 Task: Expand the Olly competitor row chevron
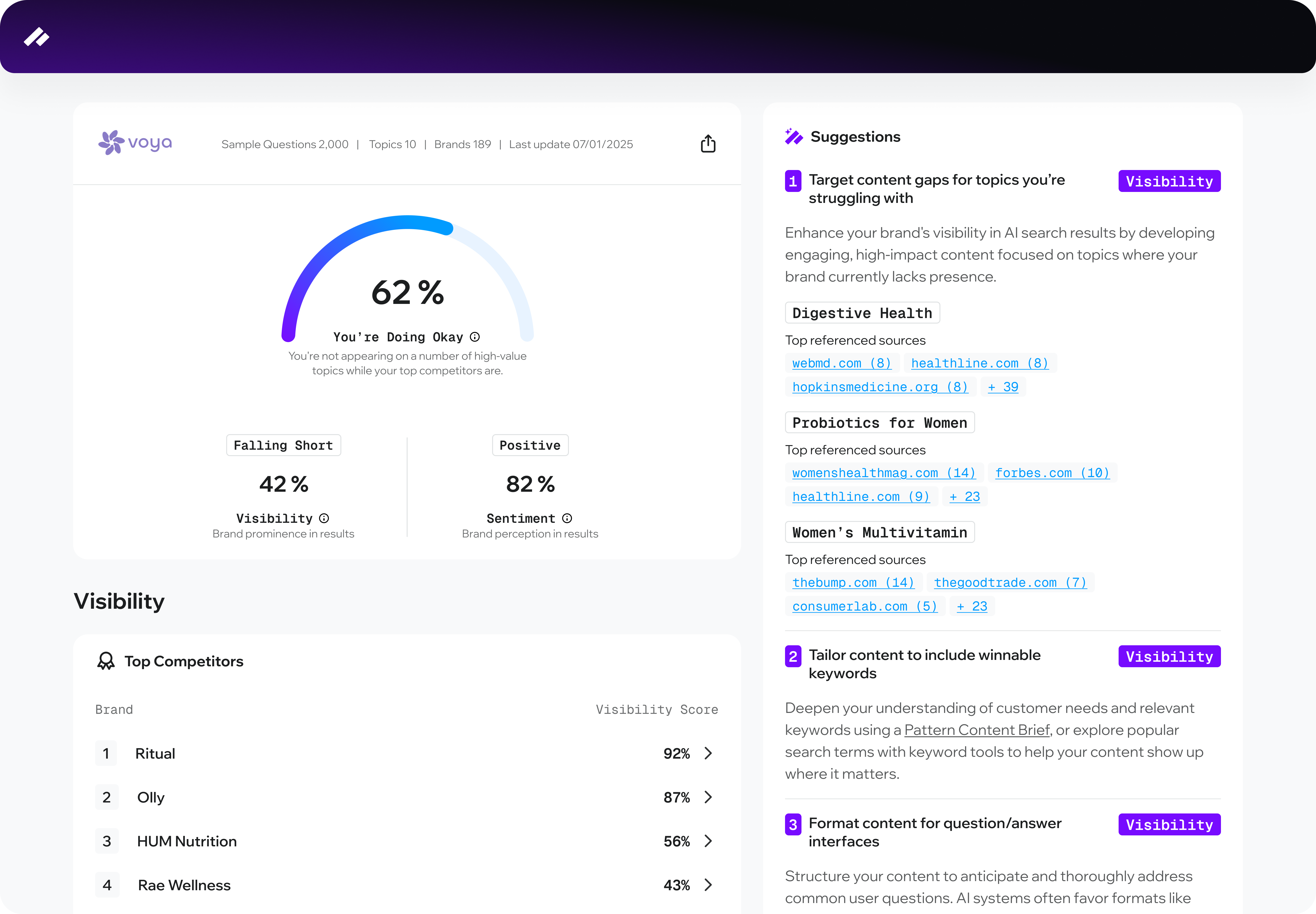click(708, 797)
